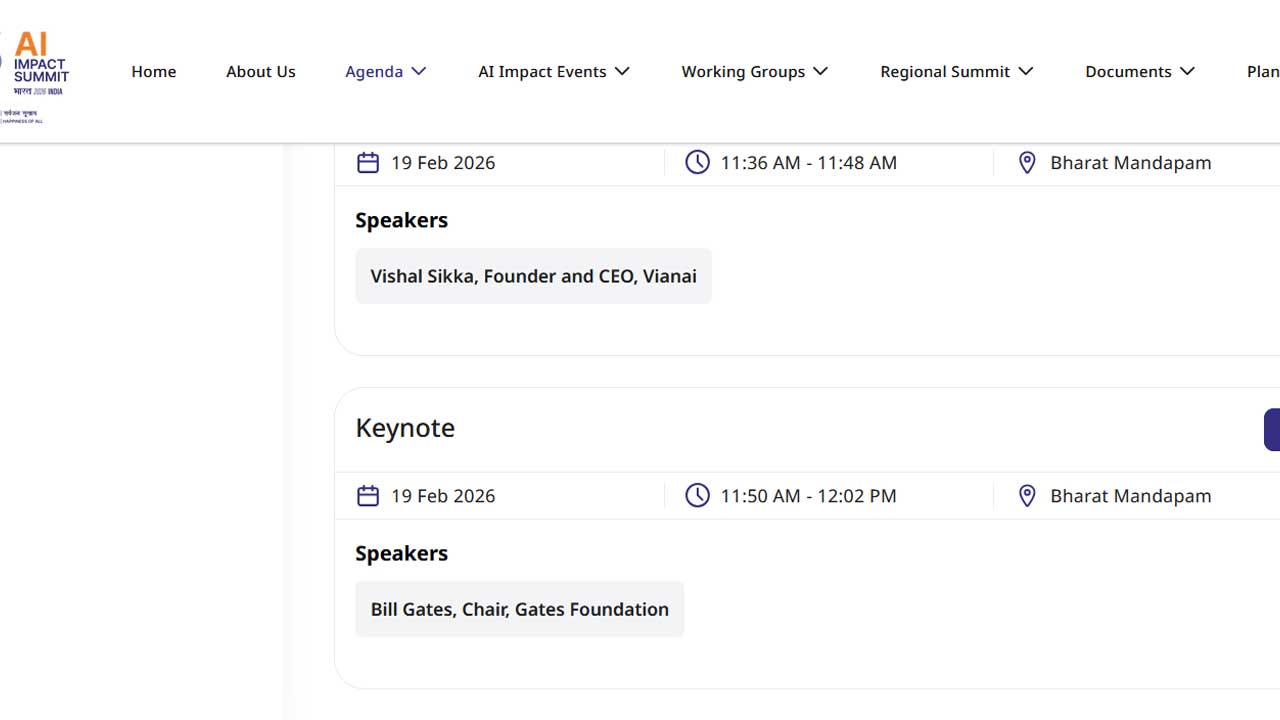Open the Regional Summit dropdown
This screenshot has width=1280, height=720.
pos(956,71)
